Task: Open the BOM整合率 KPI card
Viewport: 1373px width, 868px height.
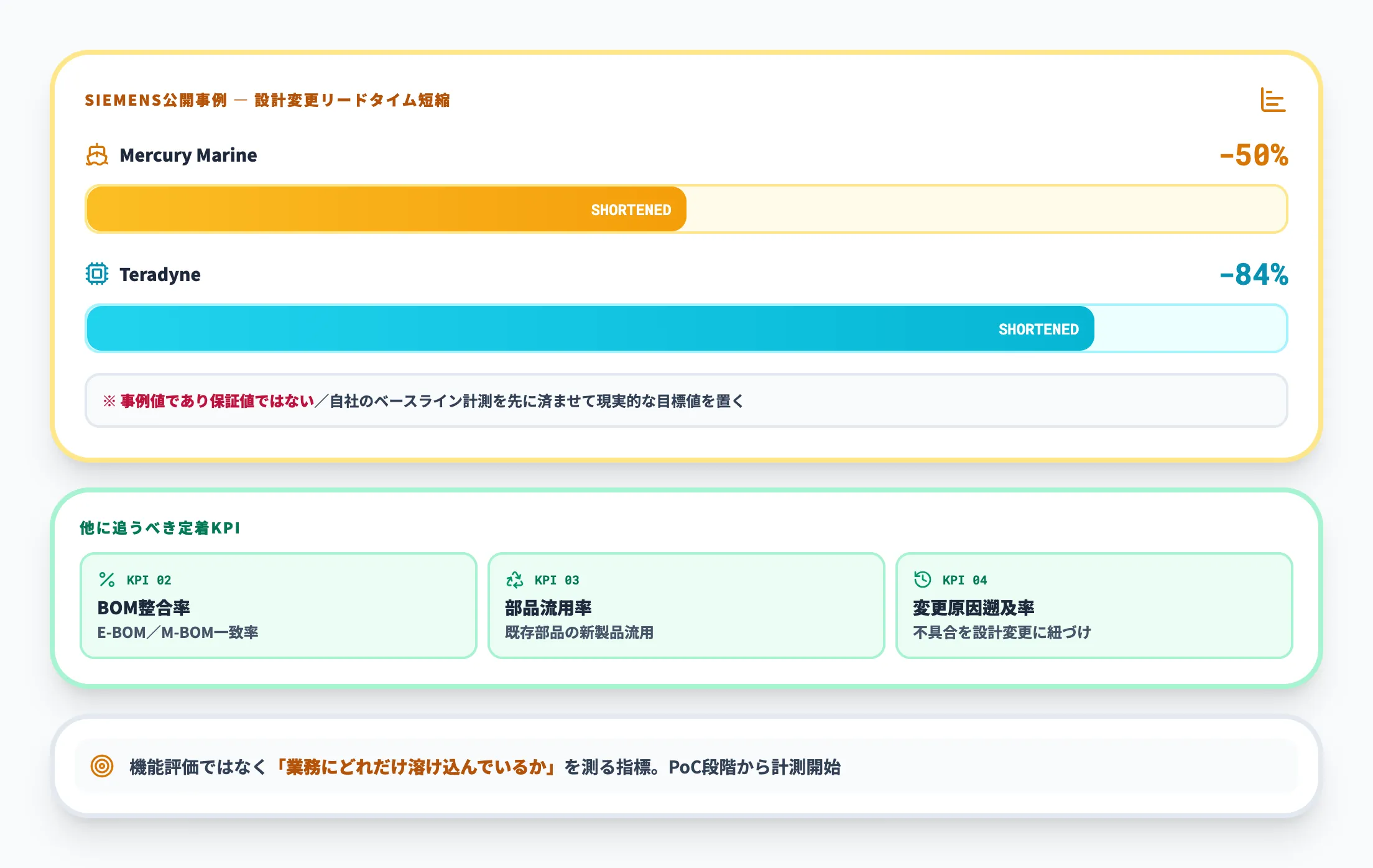Action: click(x=279, y=605)
